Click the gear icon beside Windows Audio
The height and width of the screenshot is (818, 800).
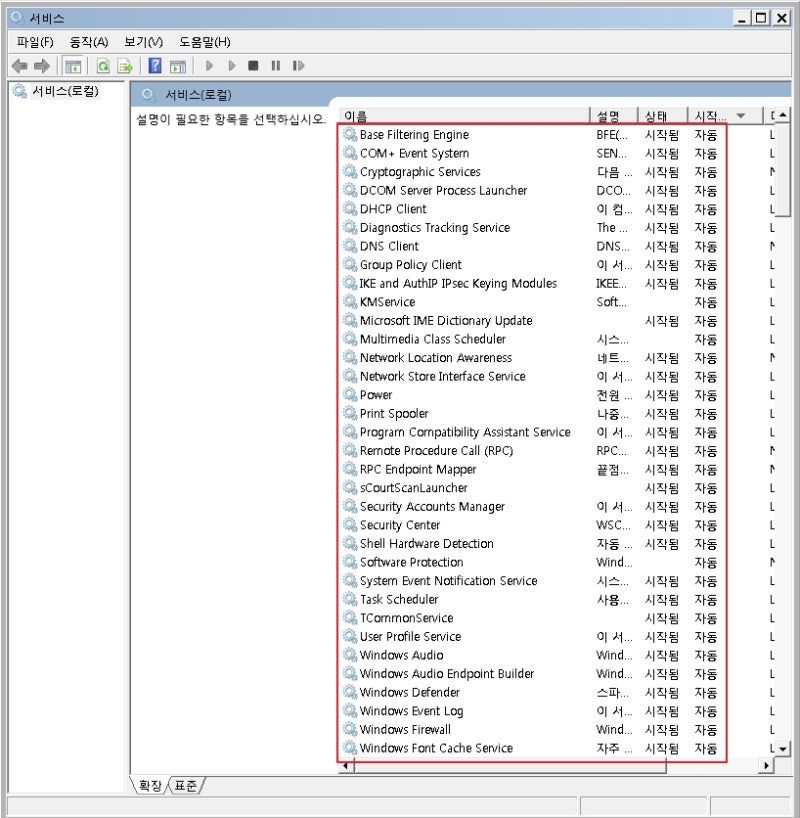[350, 655]
